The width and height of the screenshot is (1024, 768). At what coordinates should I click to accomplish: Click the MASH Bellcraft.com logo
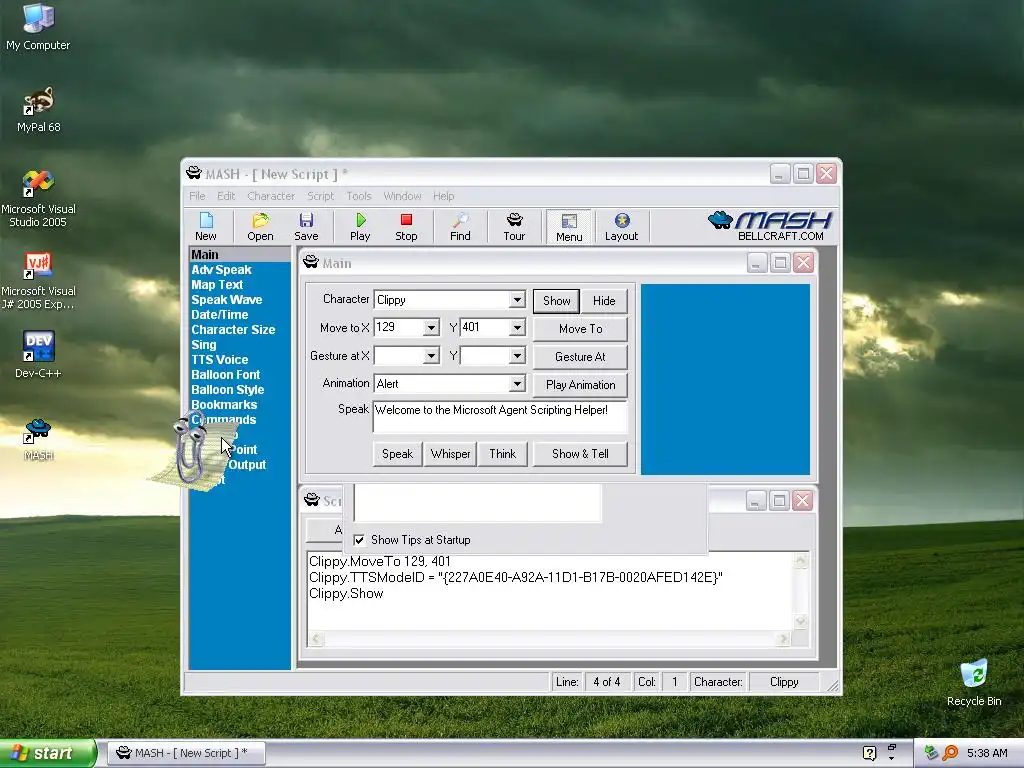coord(770,226)
